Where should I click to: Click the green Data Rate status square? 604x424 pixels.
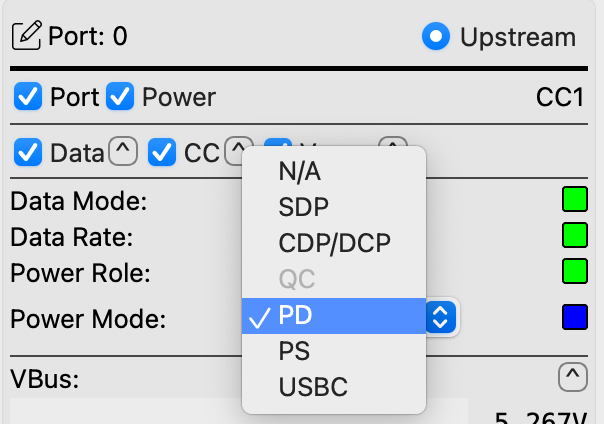pyautogui.click(x=574, y=235)
